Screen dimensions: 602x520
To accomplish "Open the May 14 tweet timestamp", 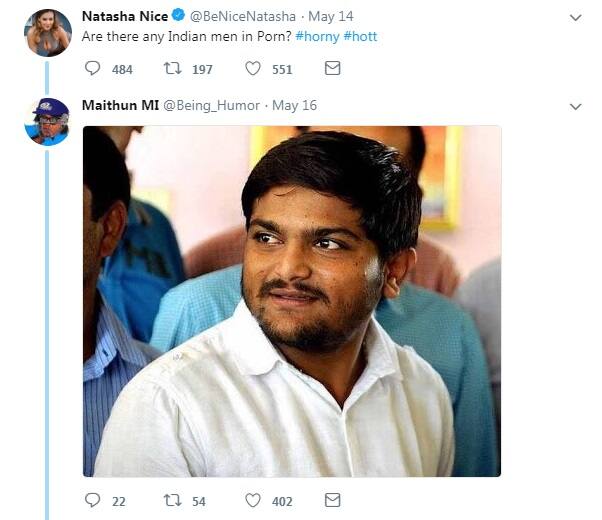I will 331,17.
